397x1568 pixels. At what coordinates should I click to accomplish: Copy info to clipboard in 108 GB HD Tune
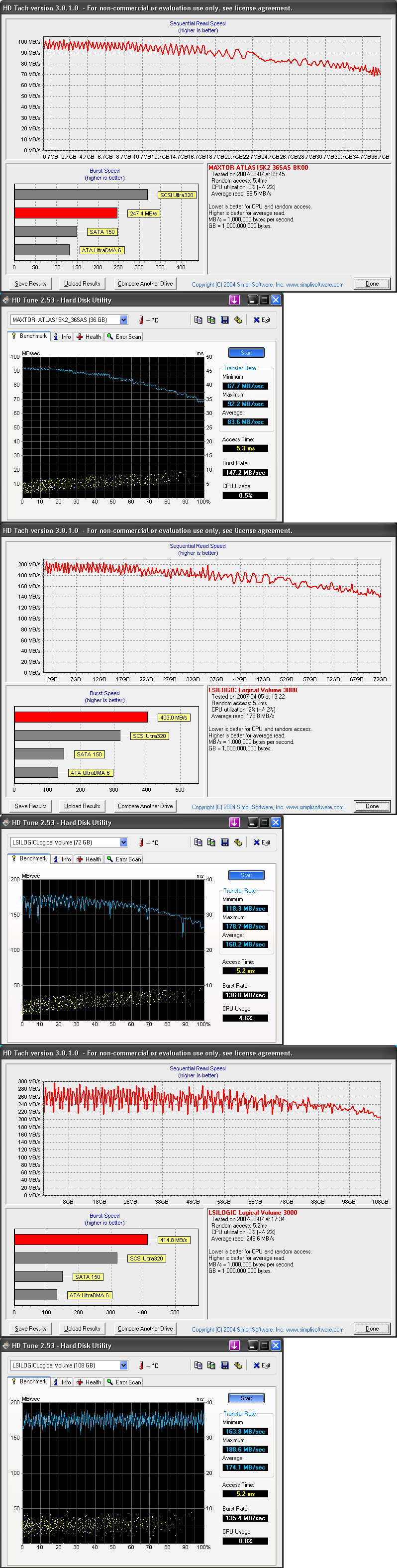pos(198,1364)
